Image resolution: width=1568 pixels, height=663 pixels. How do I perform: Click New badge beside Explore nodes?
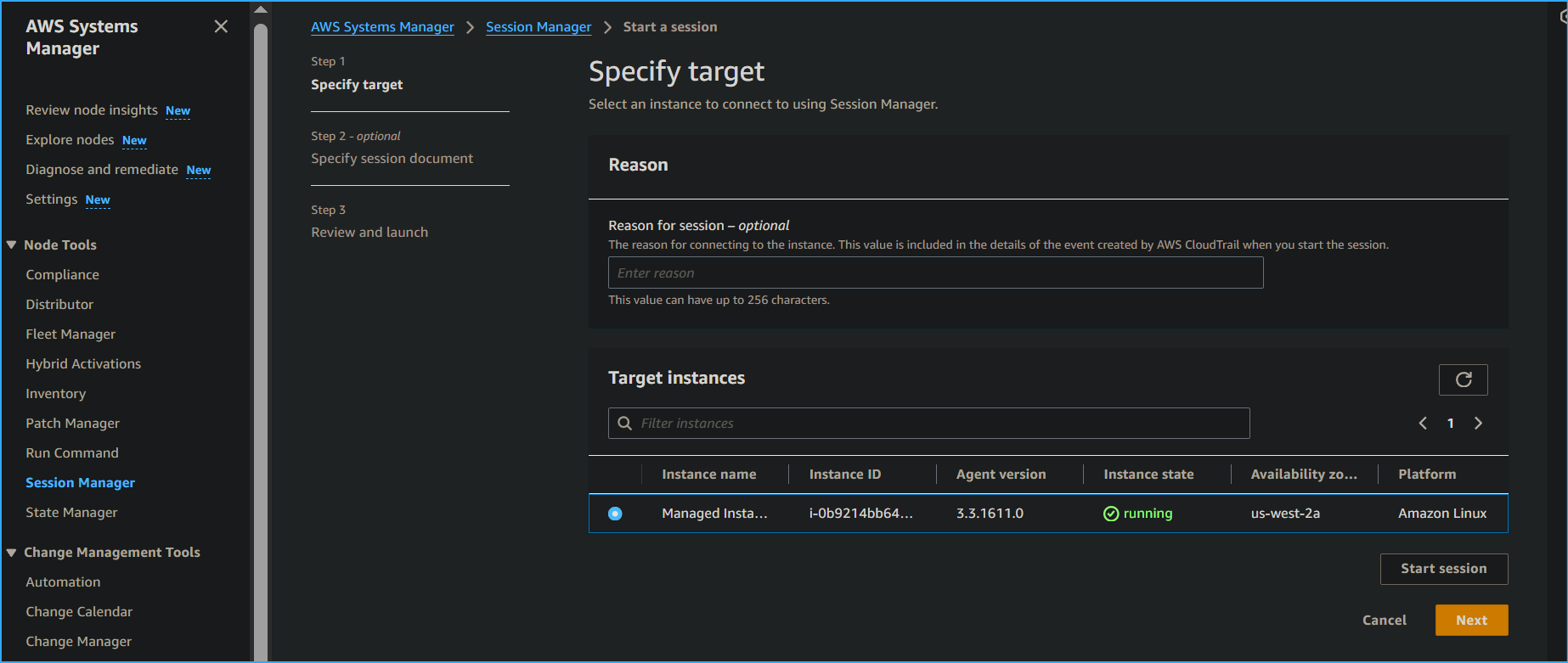coord(134,141)
